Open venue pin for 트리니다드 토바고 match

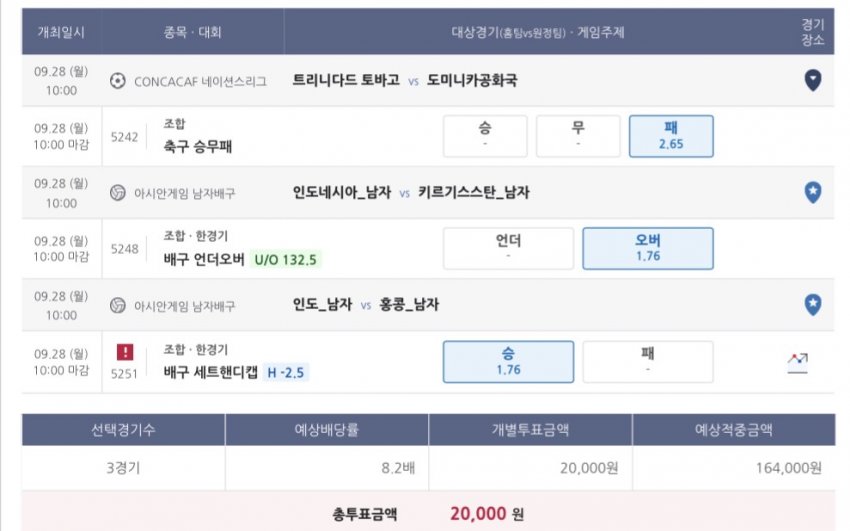pyautogui.click(x=813, y=80)
